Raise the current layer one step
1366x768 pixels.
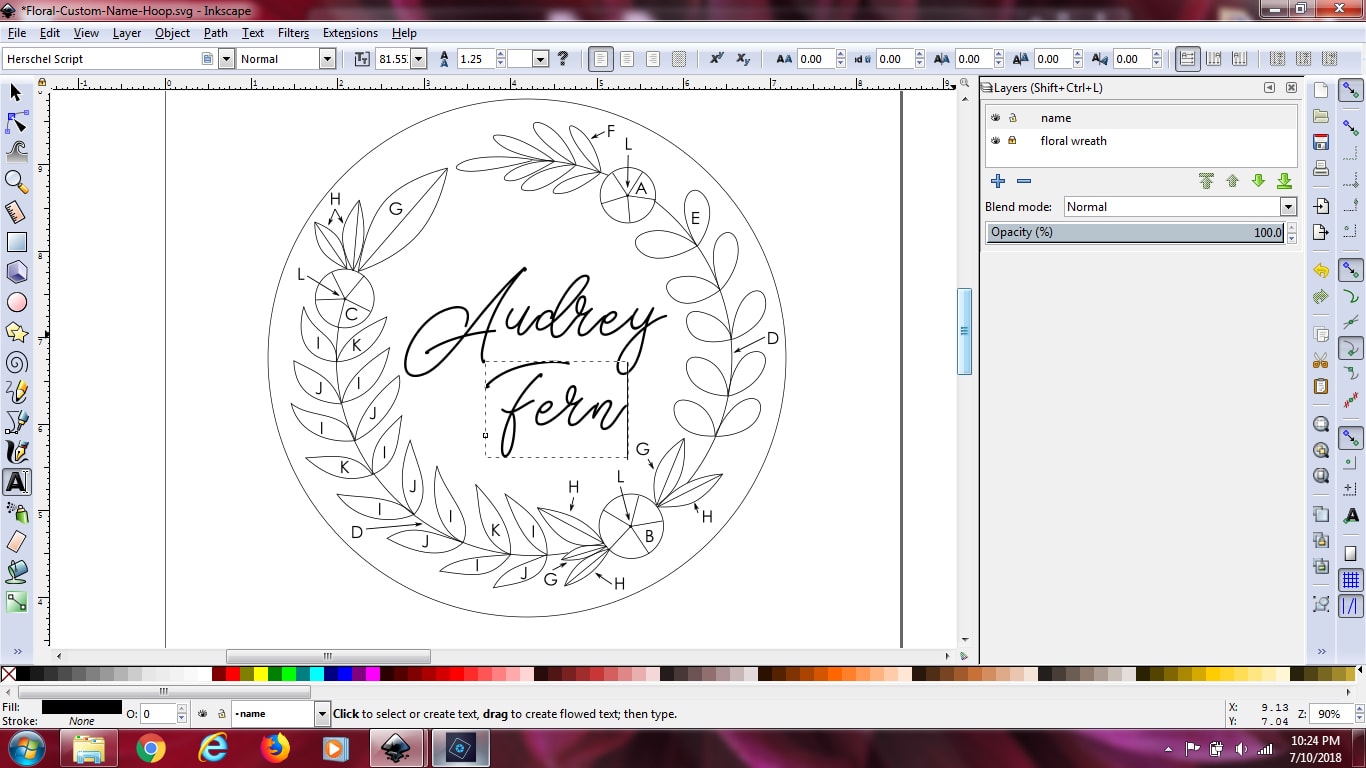pos(1232,181)
